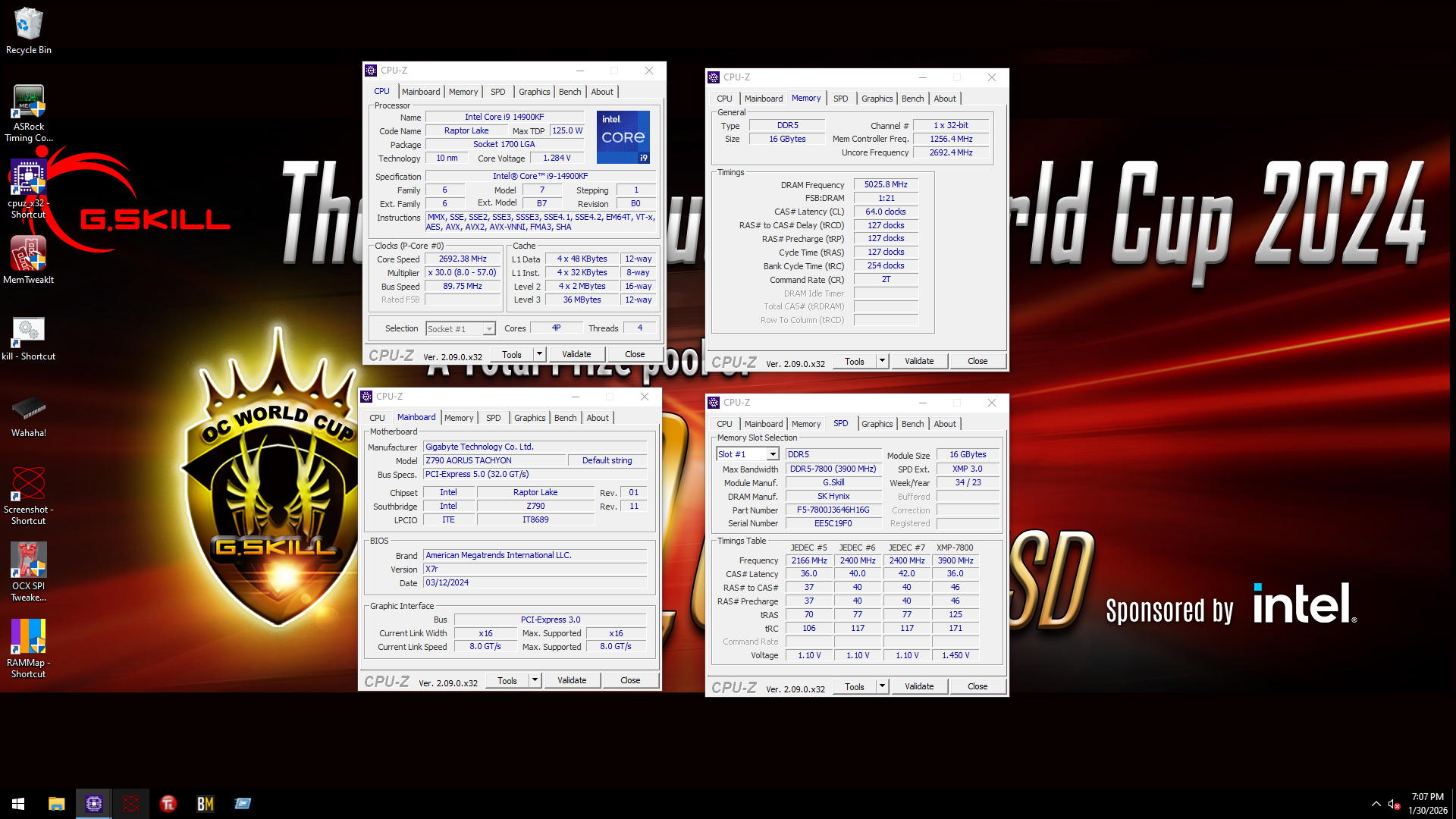Viewport: 1456px width, 819px height.
Task: Open File Explorer from the taskbar
Action: point(56,804)
